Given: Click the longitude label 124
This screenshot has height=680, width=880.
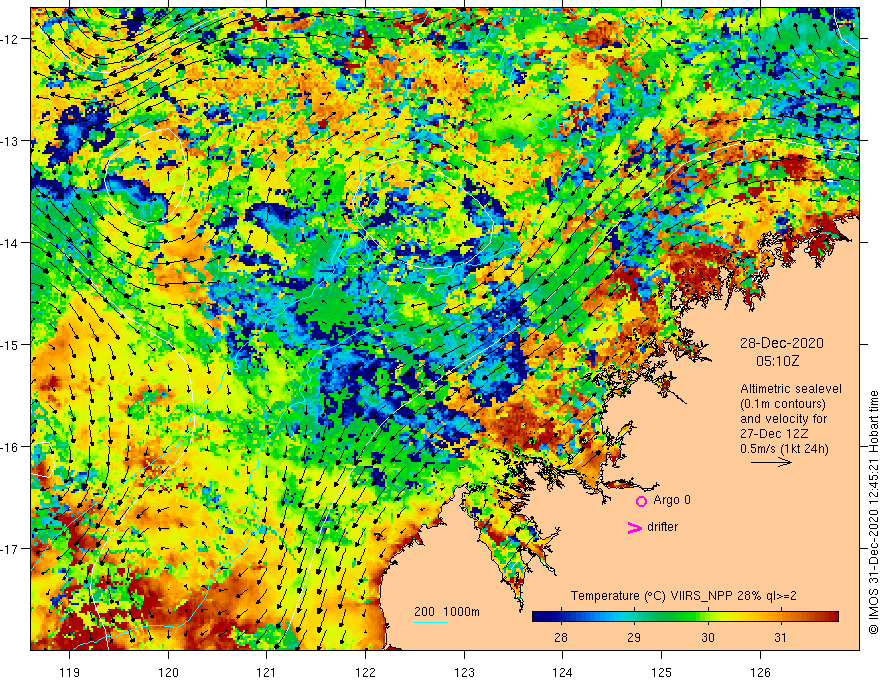Looking at the screenshot, I should 562,672.
